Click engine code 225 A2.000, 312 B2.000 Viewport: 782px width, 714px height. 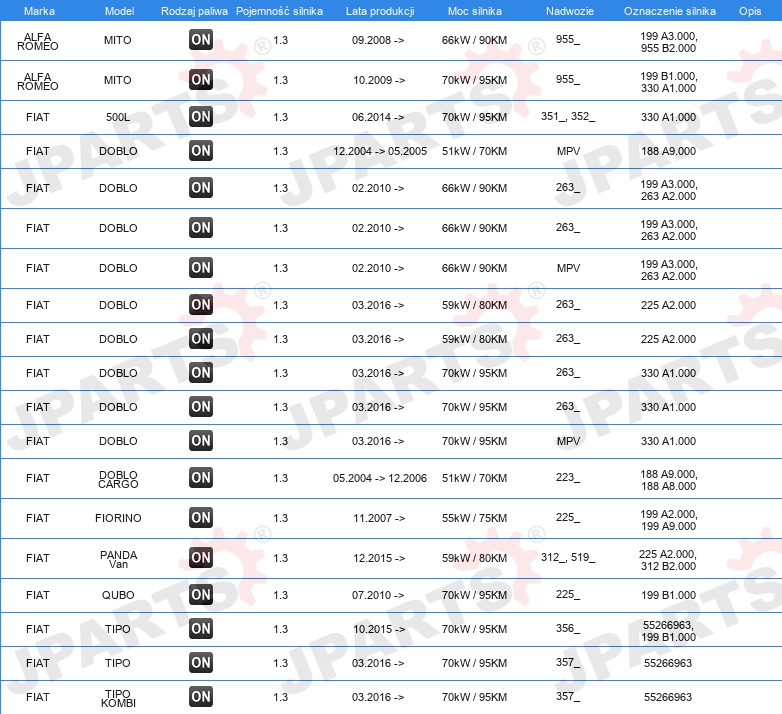point(668,560)
